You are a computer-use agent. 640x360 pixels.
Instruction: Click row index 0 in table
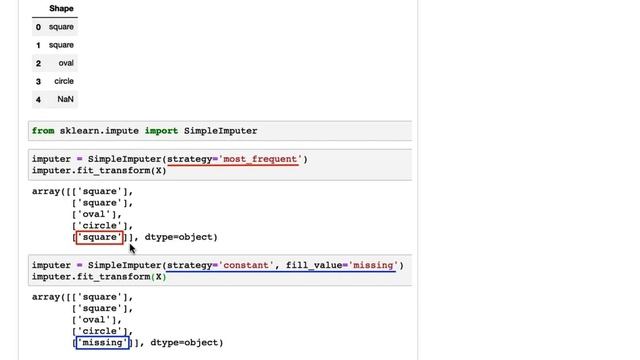tap(38, 27)
